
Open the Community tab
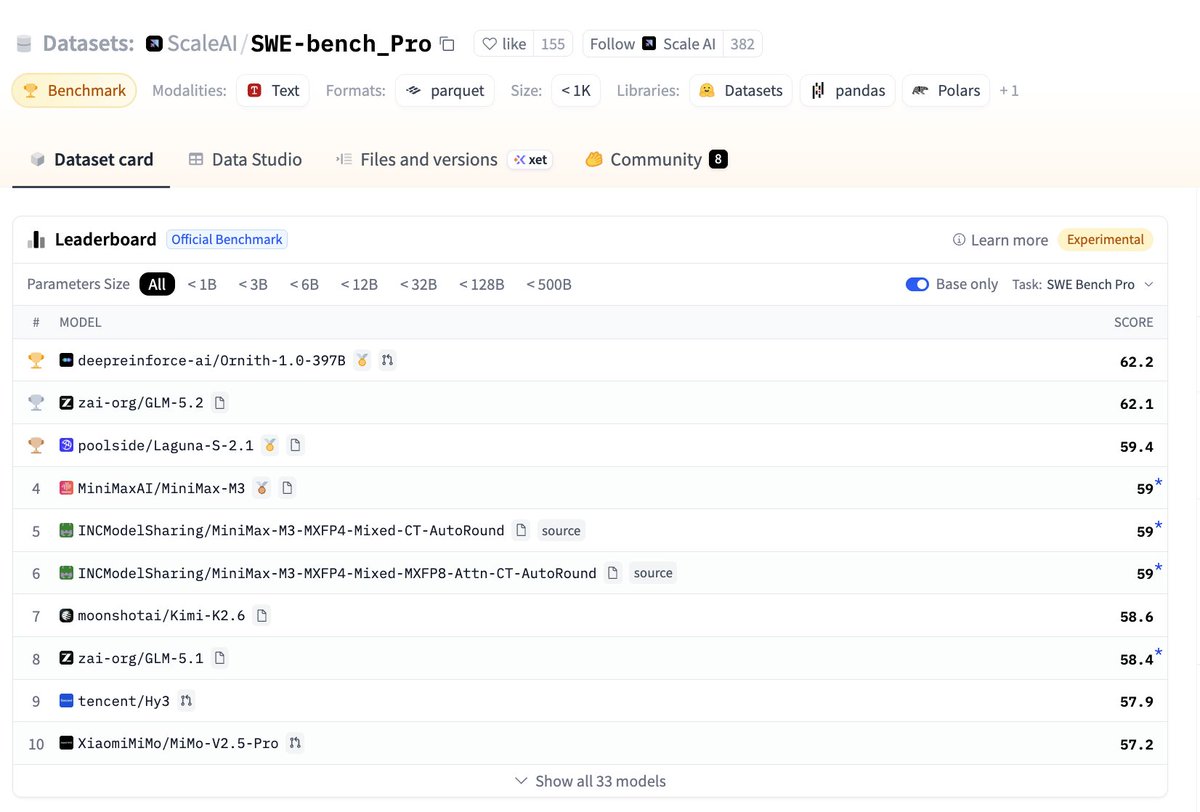[x=656, y=159]
